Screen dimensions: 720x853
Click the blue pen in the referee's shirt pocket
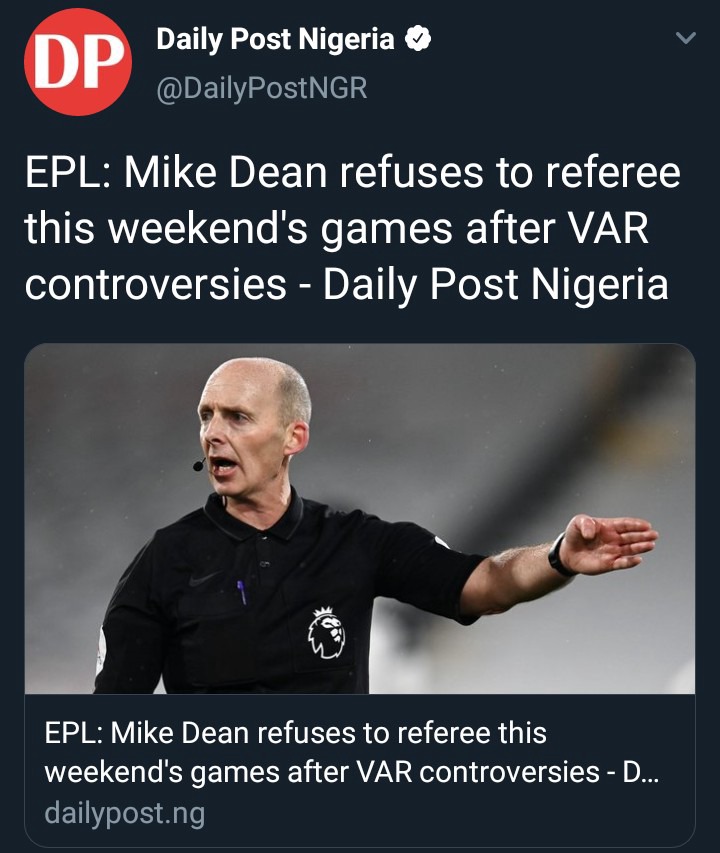coord(241,592)
